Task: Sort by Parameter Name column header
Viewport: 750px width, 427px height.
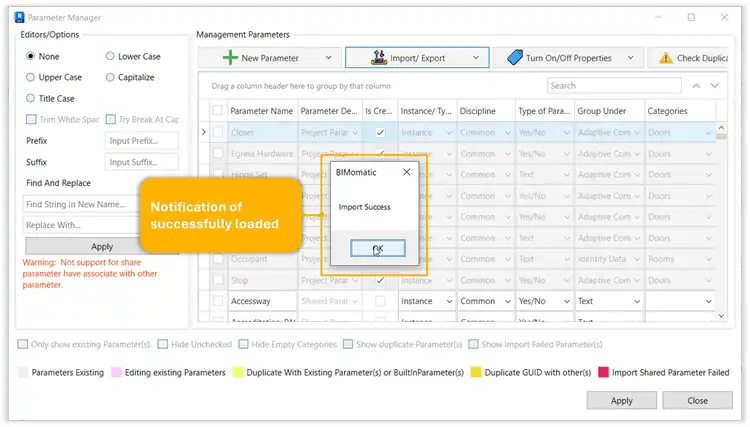Action: pos(262,111)
